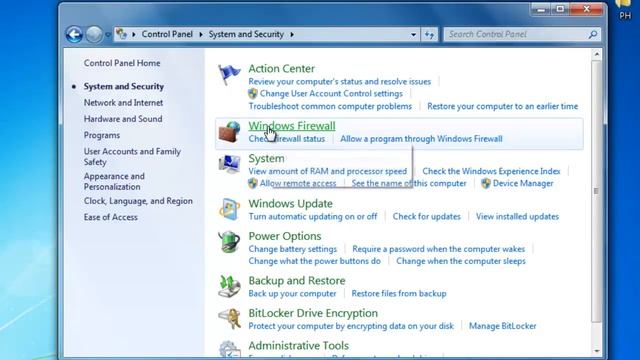640x360 pixels.
Task: Click the Windows Firewall brick wall icon
Action: [x=229, y=131]
